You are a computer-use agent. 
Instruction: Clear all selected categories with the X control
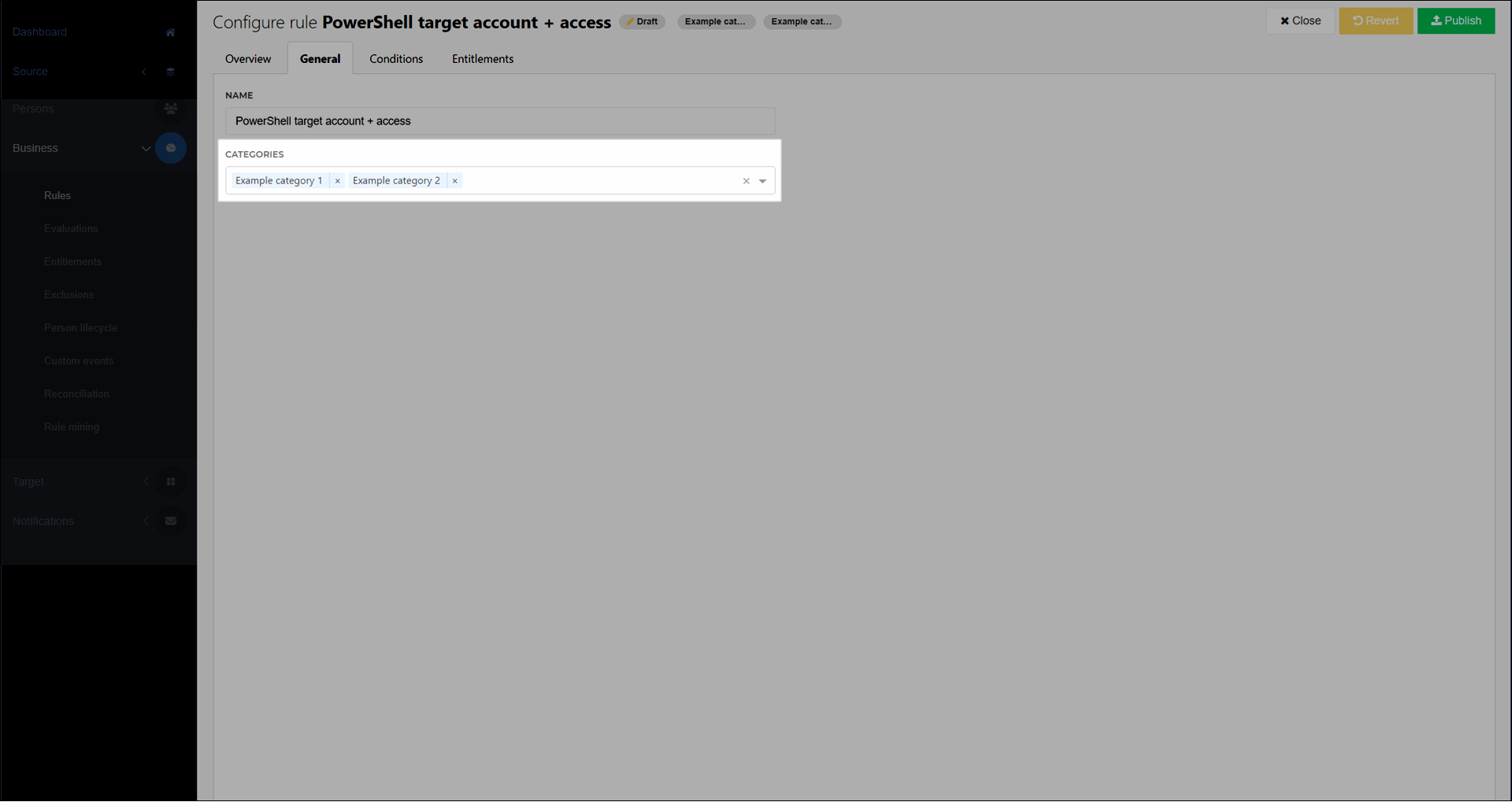point(746,180)
